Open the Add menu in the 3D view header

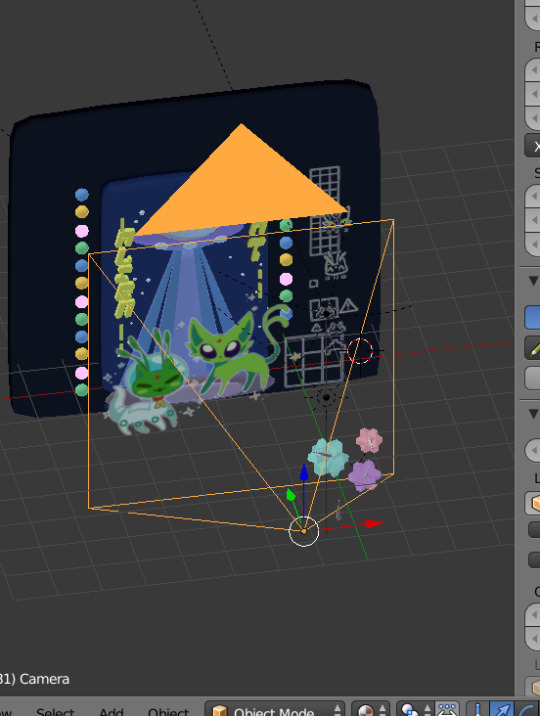click(111, 711)
